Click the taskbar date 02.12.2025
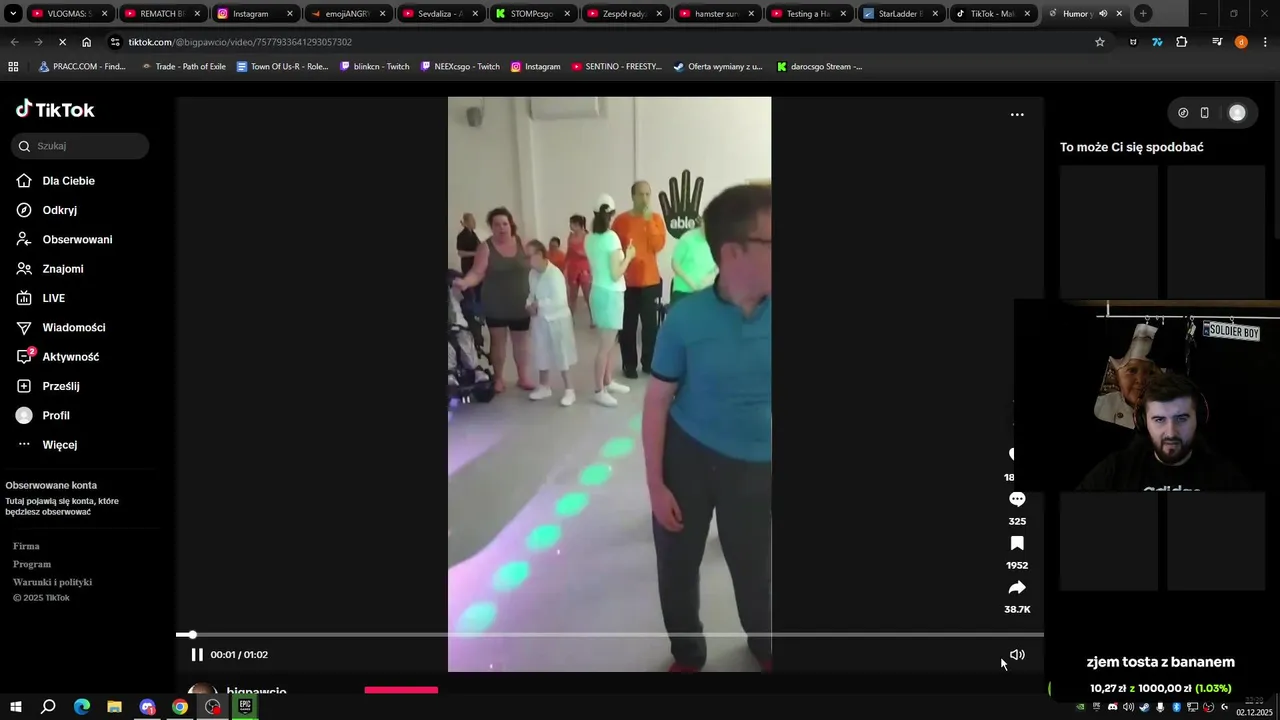Viewport: 1280px width, 720px height. [1254, 713]
